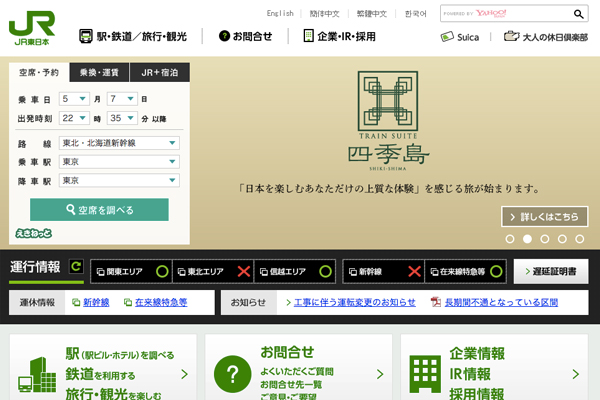Open 関東エリア service status
The image size is (600, 400).
(131, 271)
